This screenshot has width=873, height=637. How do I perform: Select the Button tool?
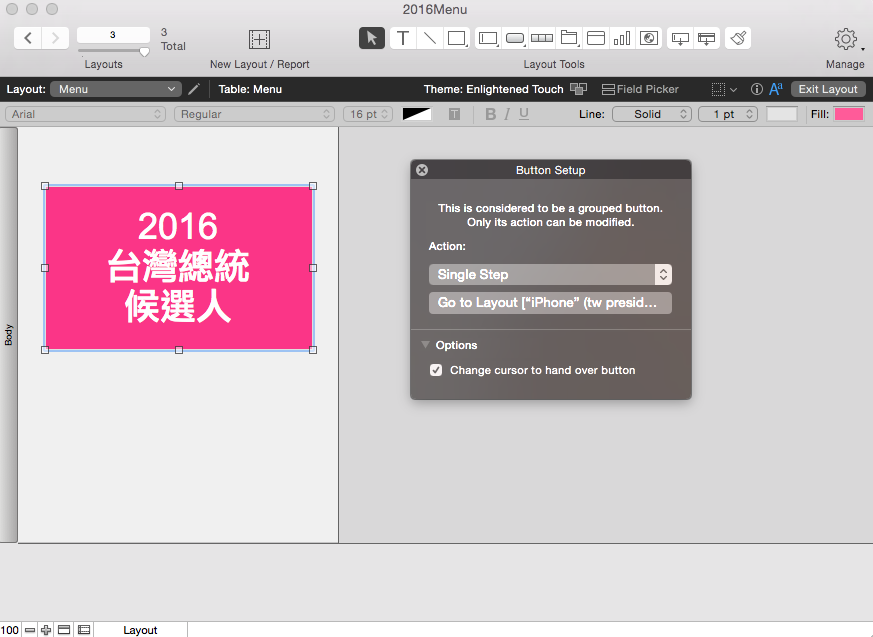(x=515, y=38)
